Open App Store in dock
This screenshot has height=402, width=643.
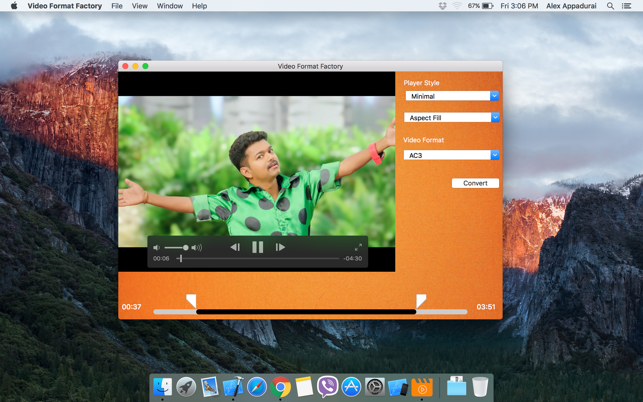351,387
